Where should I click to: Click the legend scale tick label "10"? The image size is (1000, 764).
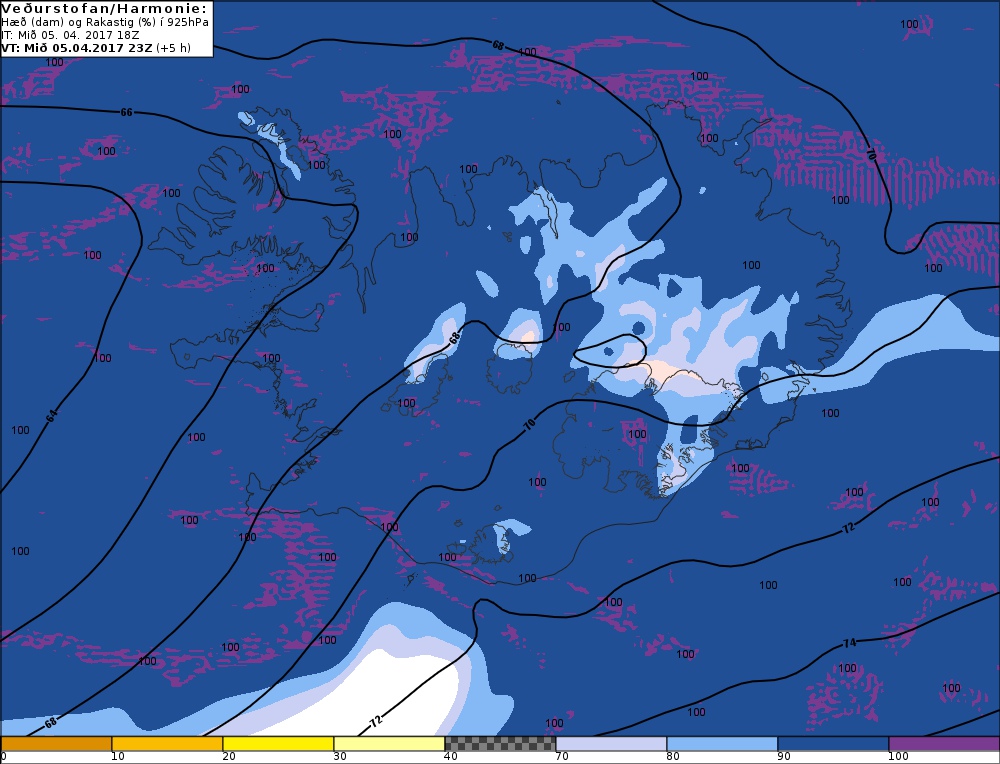coord(117,757)
